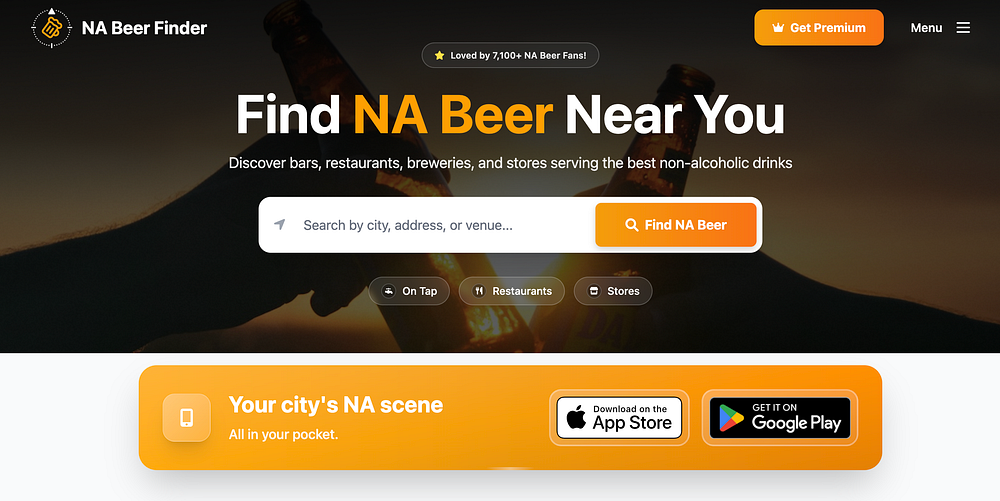Click the NA Beer Finder title text
The width and height of the screenshot is (1000, 501).
tap(145, 28)
